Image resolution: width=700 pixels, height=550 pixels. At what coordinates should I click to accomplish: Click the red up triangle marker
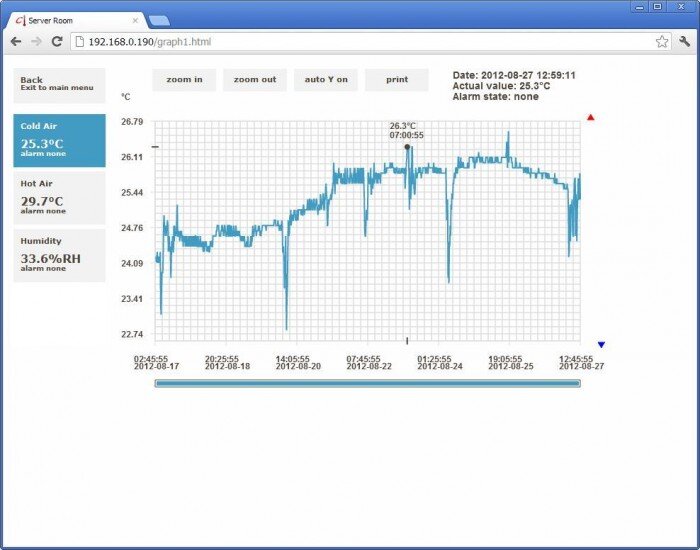[x=591, y=117]
